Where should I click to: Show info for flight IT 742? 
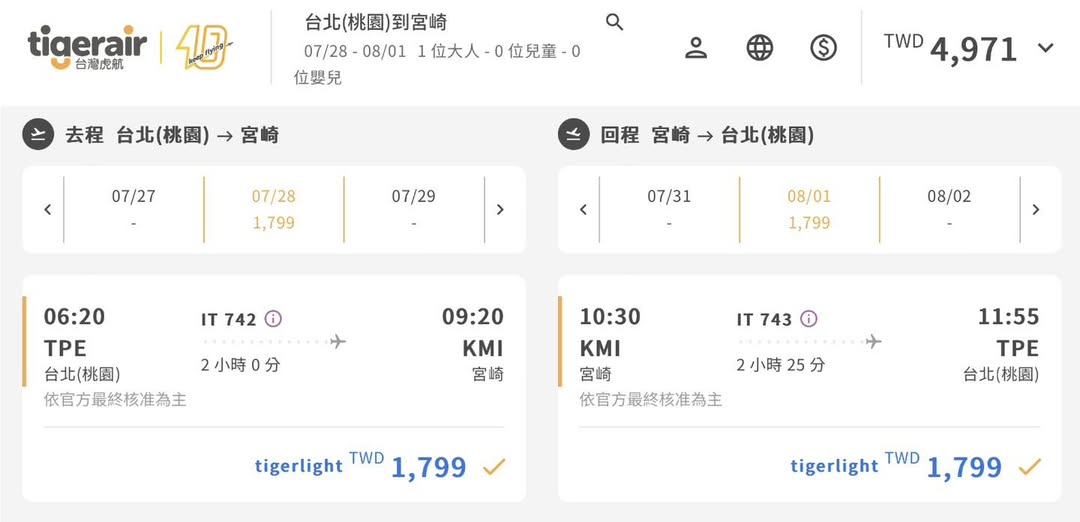(x=273, y=319)
